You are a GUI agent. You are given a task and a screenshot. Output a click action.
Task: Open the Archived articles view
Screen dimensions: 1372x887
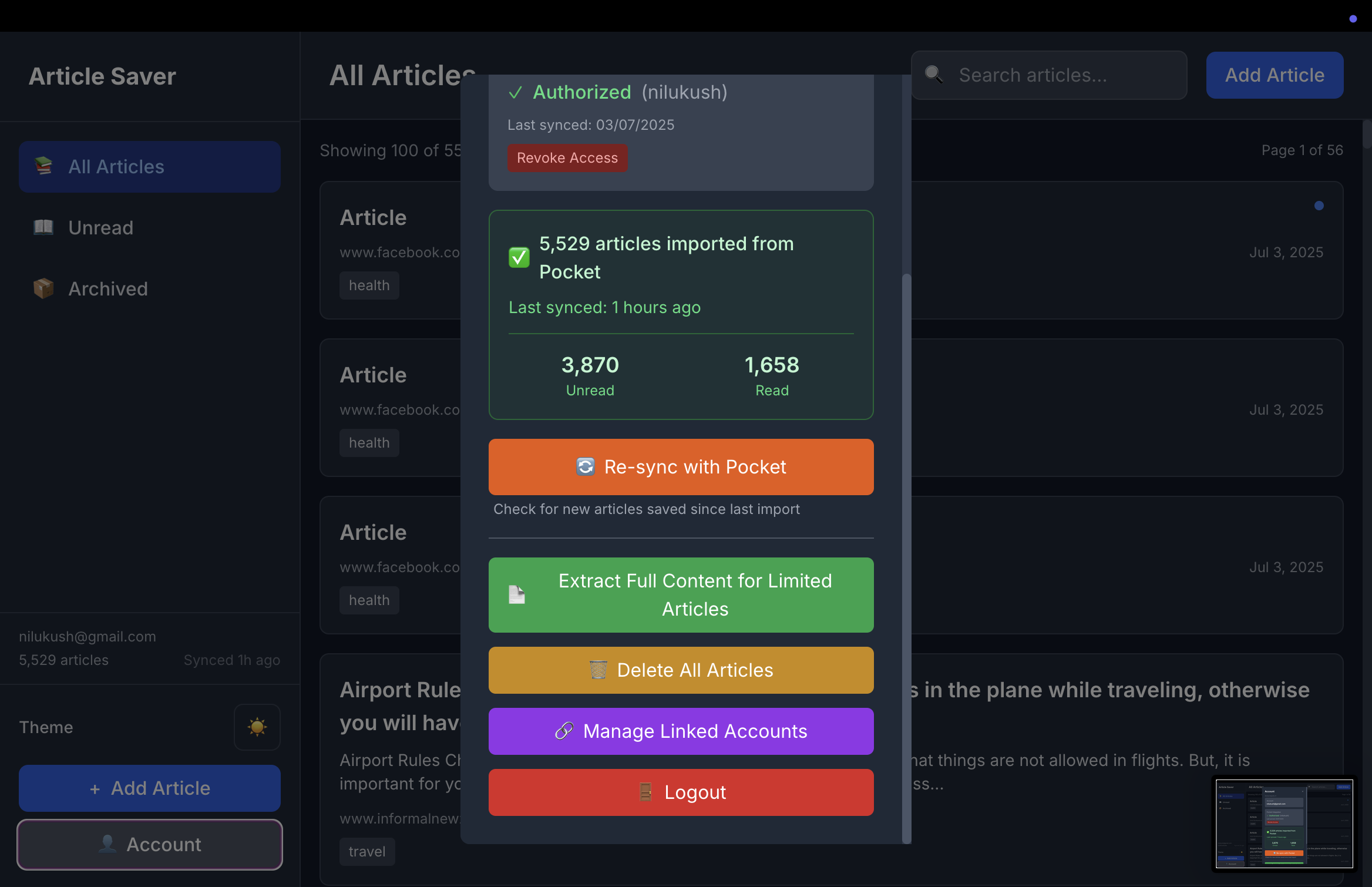pos(149,289)
